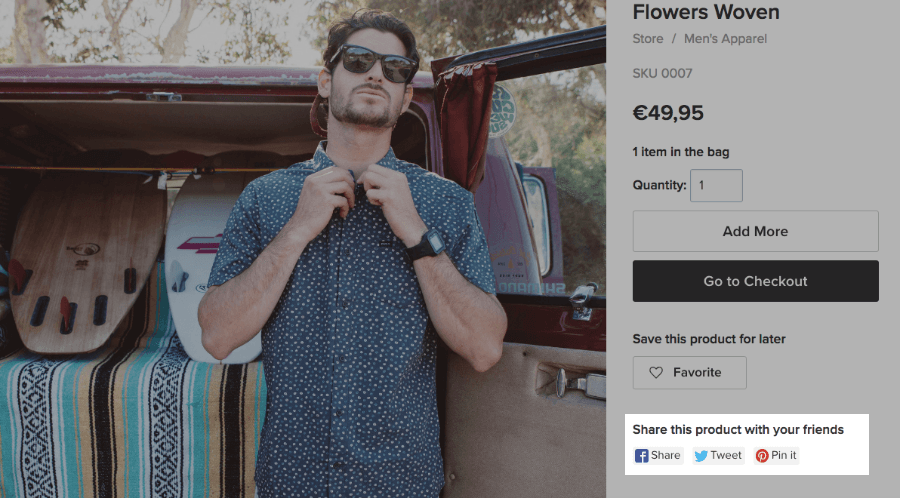This screenshot has width=900, height=498.
Task: Click the Tweet button text
Action: point(726,456)
